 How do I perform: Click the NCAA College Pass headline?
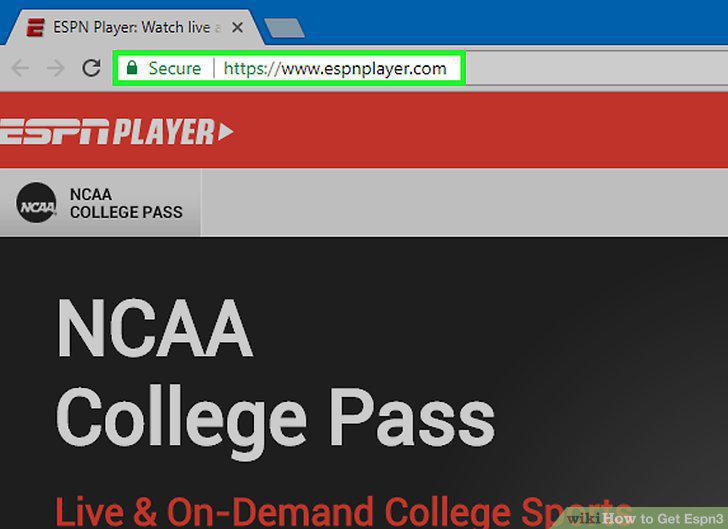pyautogui.click(x=275, y=377)
